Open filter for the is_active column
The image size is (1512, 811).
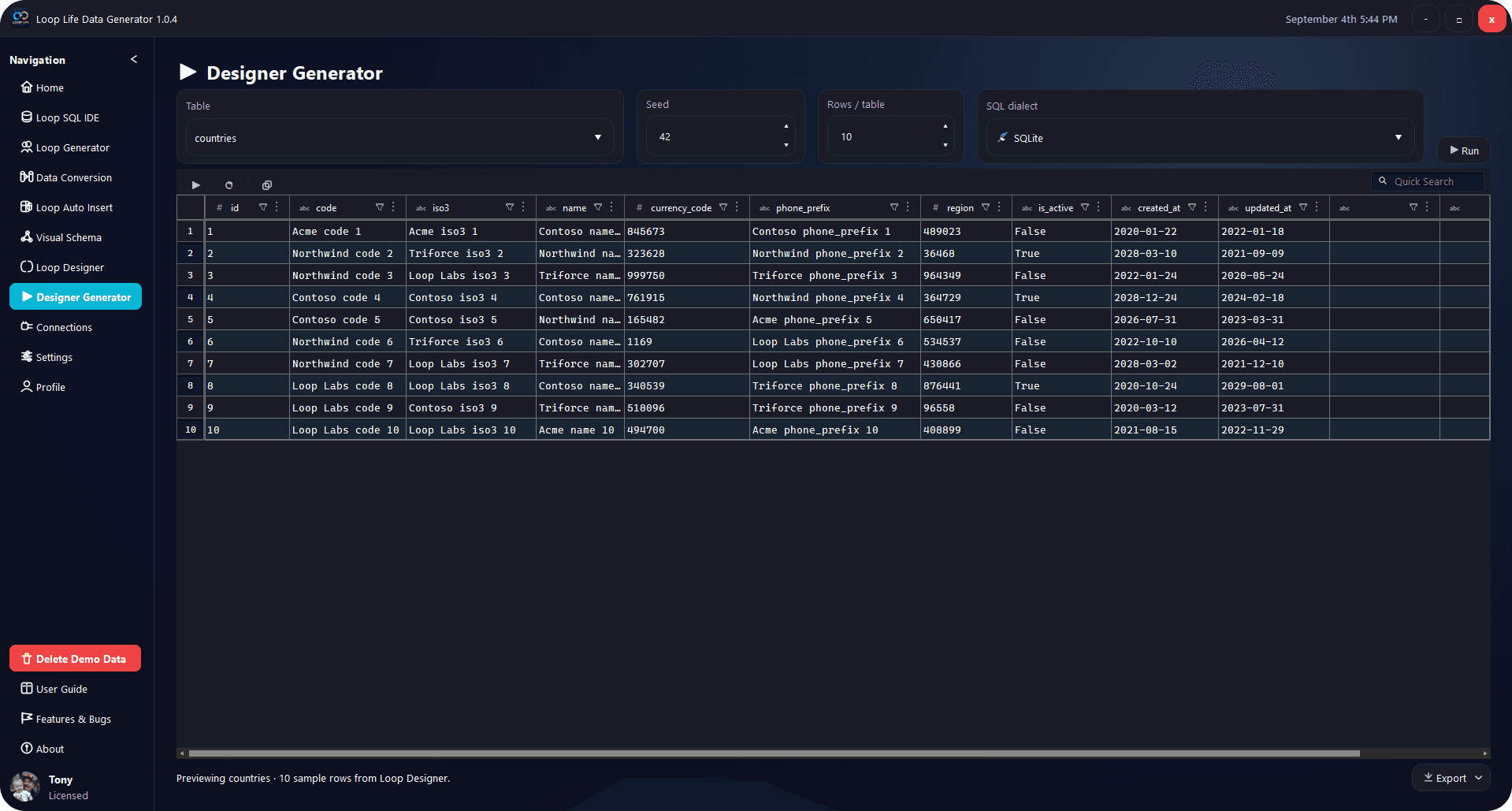coord(1085,207)
